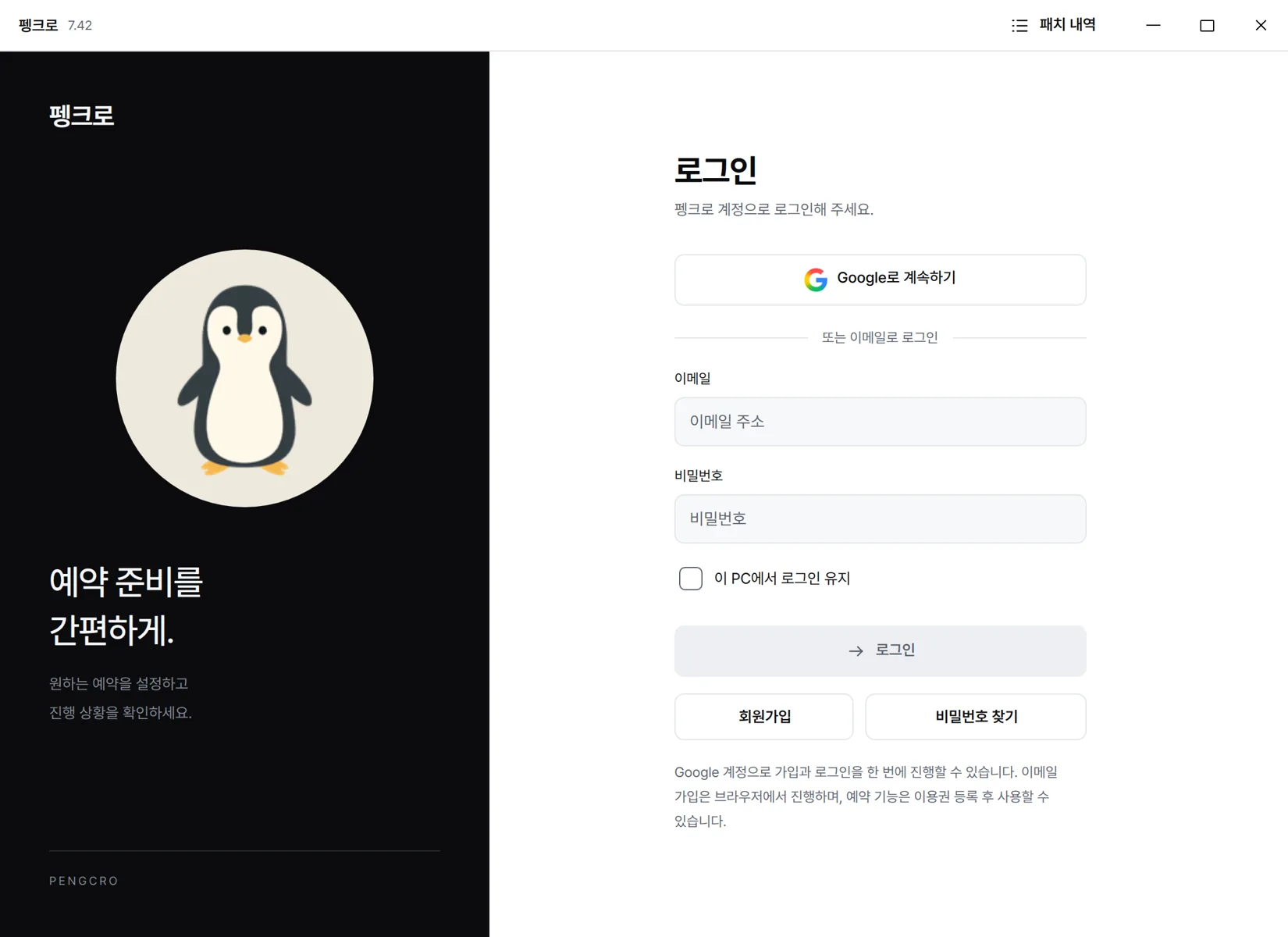Click the 비밀번호 field label above input
The width and height of the screenshot is (1288, 937).
pyautogui.click(x=699, y=476)
